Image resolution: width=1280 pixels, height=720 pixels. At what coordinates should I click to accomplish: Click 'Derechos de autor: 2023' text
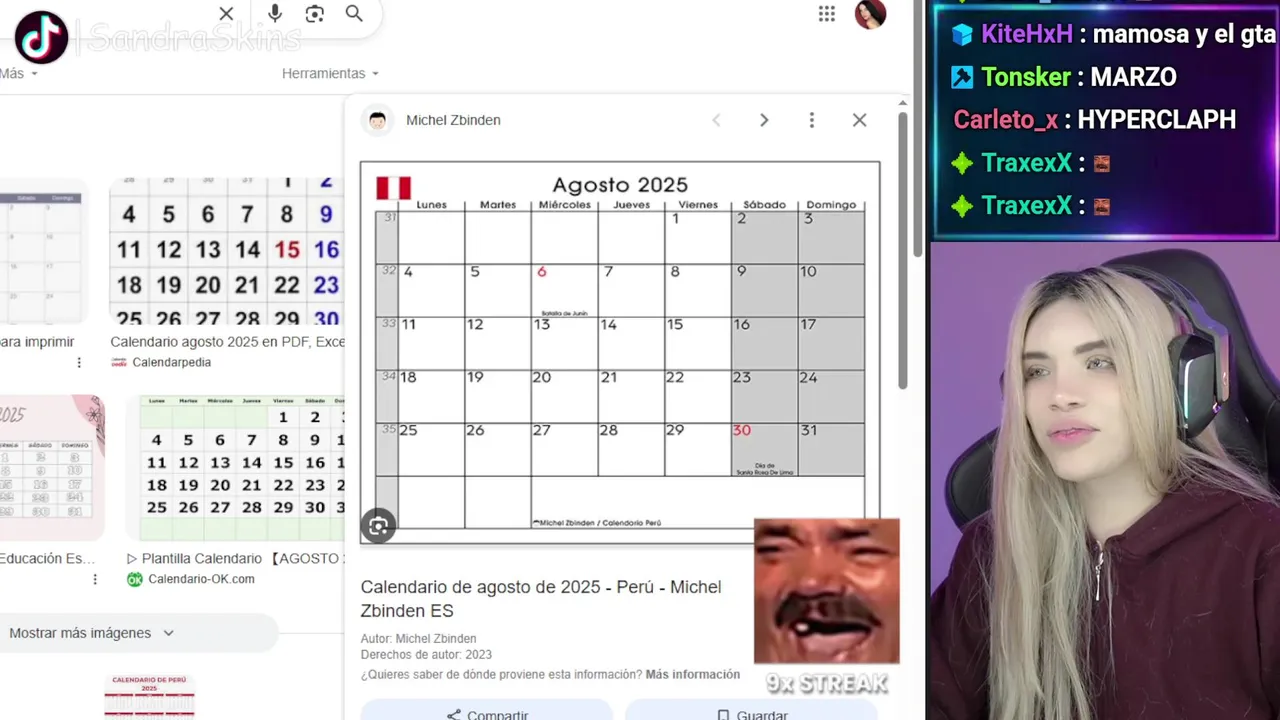point(426,655)
